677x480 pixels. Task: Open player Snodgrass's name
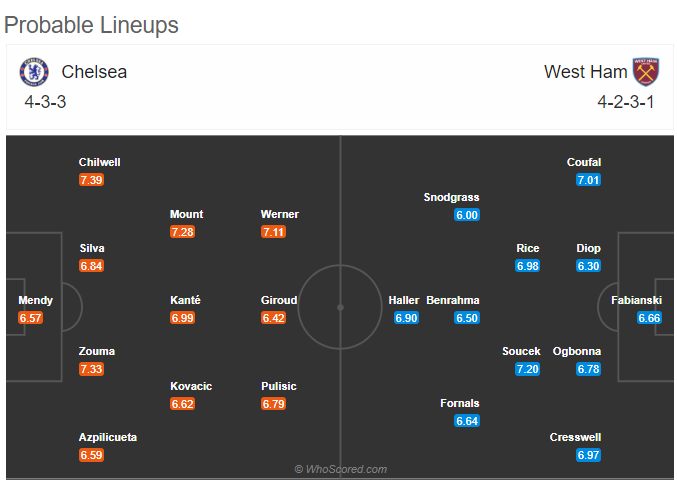click(451, 197)
